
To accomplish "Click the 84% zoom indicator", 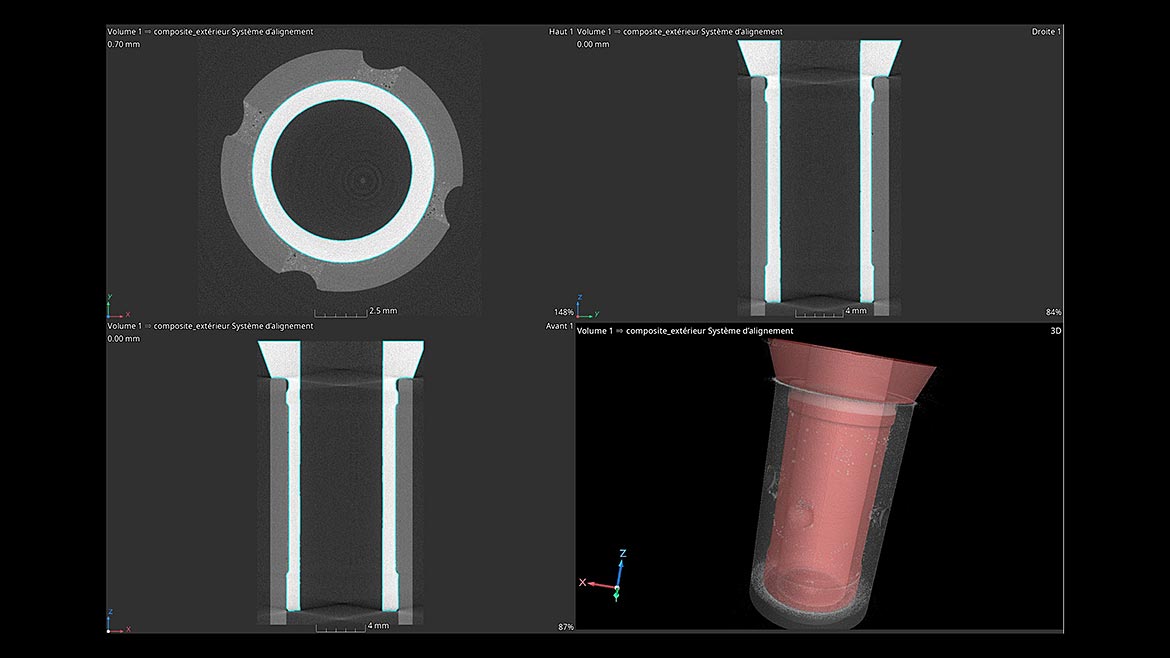I will pos(1054,312).
